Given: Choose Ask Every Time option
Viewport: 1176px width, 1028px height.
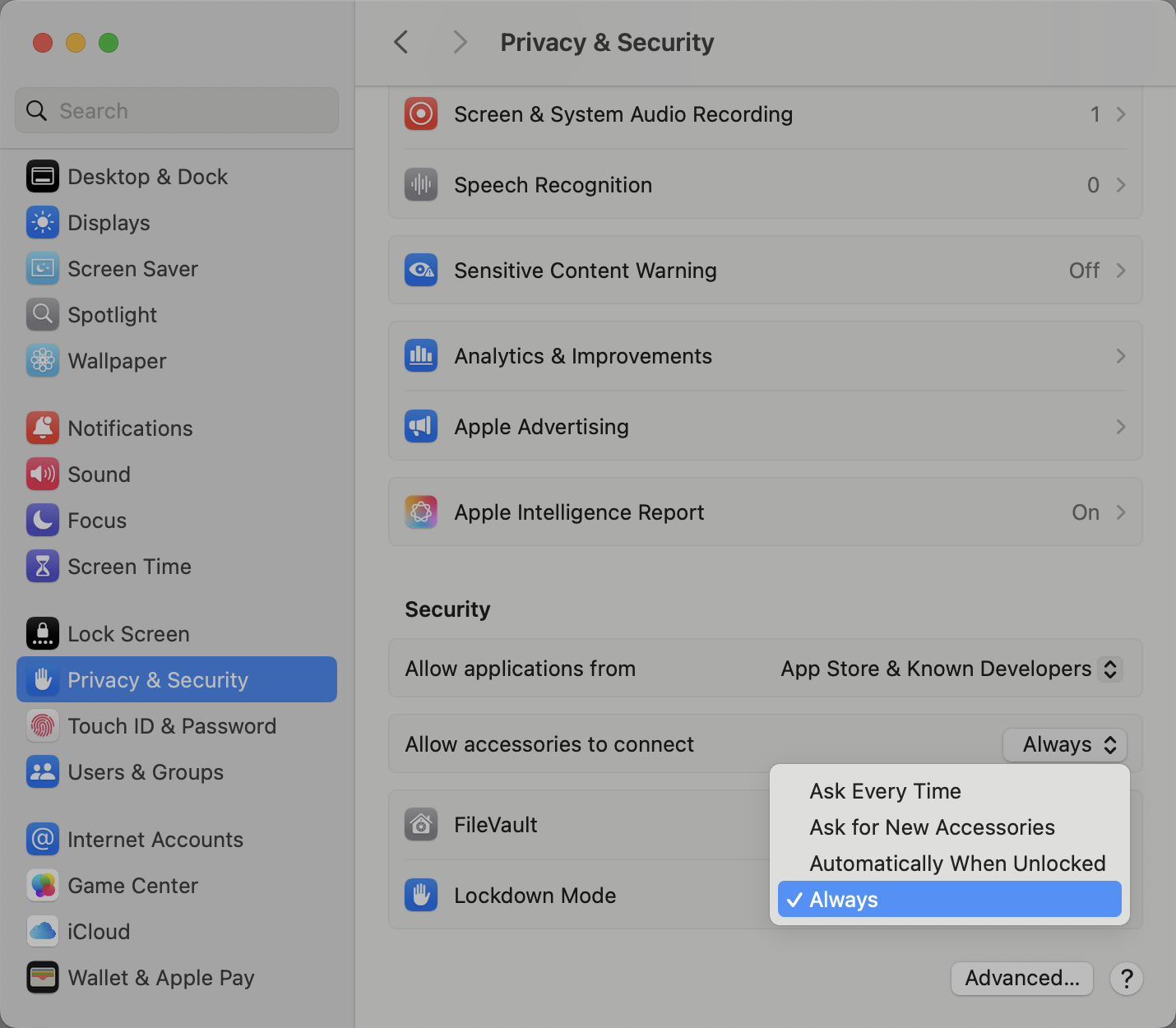Looking at the screenshot, I should pos(950,791).
